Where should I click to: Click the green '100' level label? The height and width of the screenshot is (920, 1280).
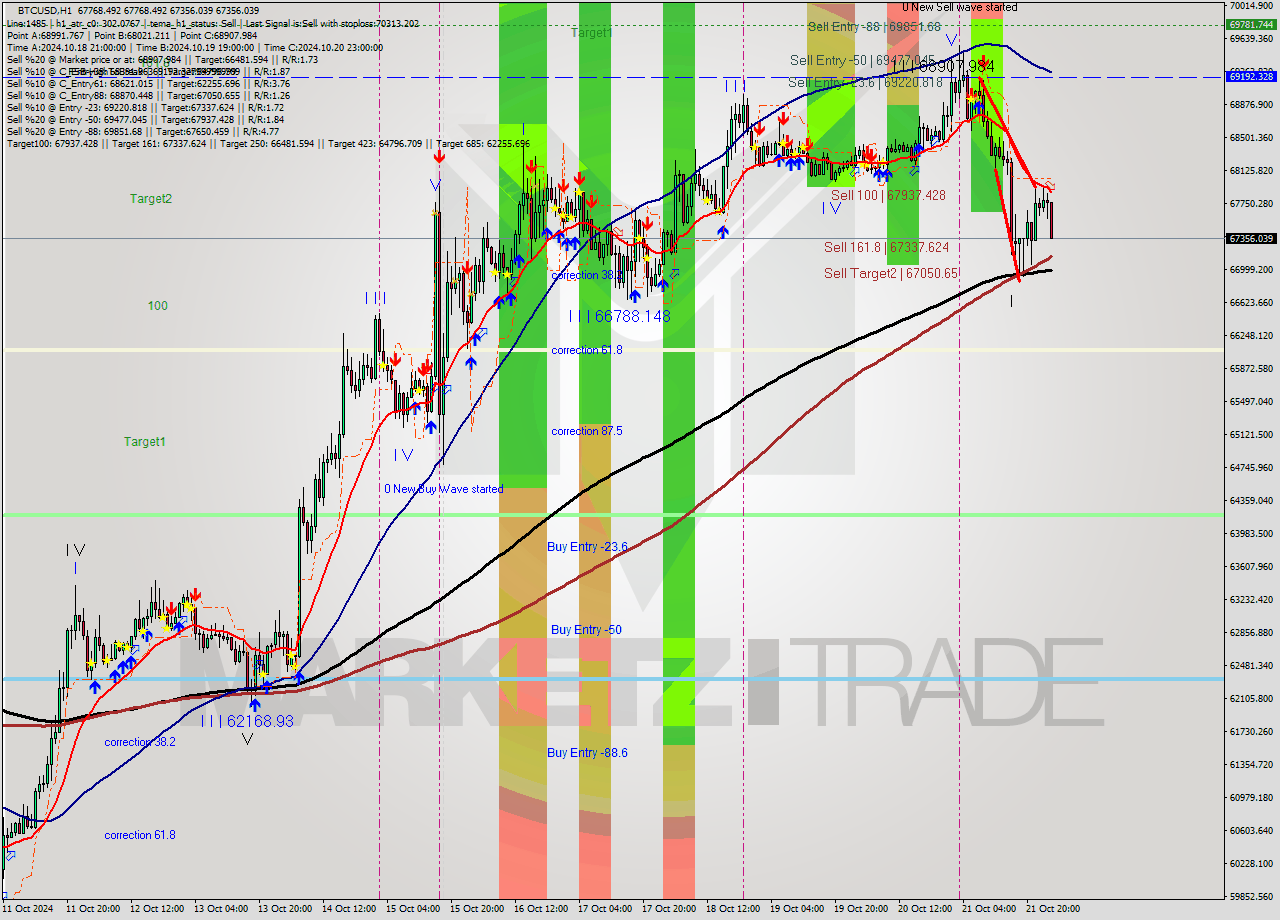[x=158, y=306]
